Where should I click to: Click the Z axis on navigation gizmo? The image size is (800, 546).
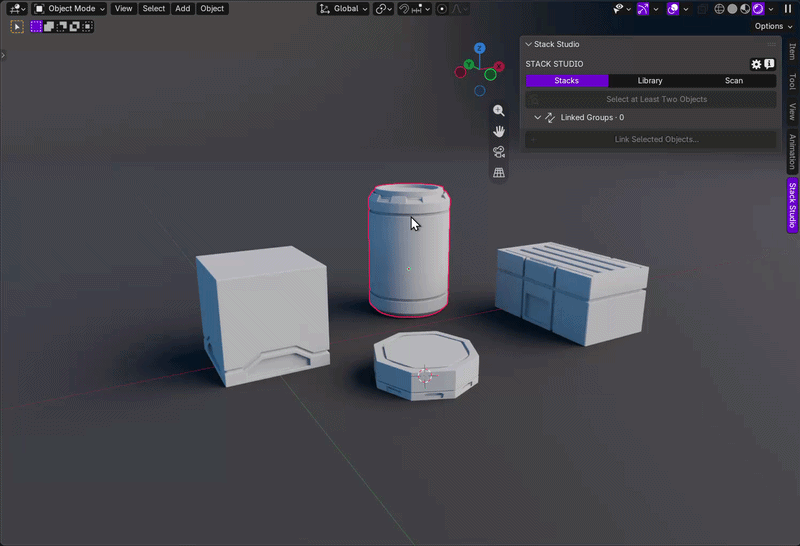480,48
